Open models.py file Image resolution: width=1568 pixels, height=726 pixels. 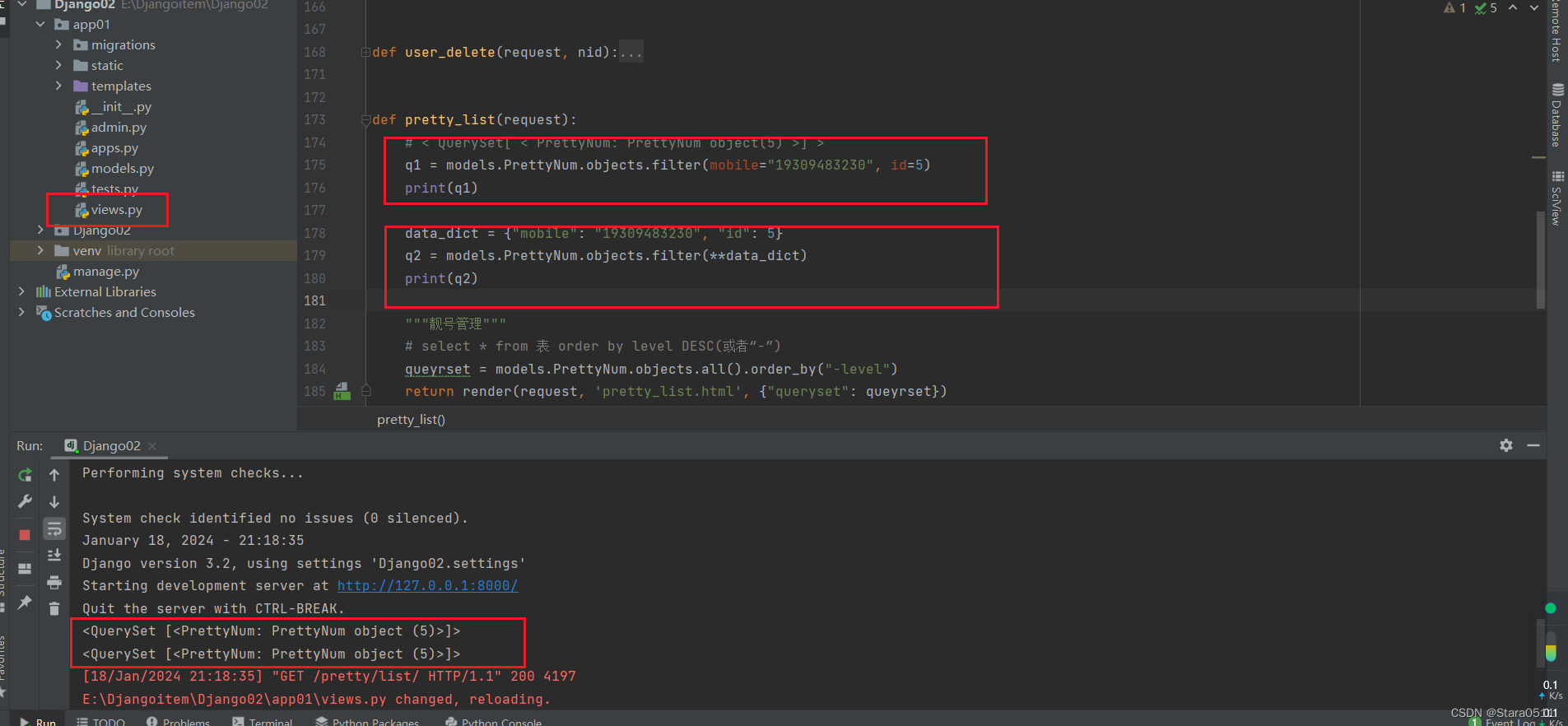click(x=114, y=169)
